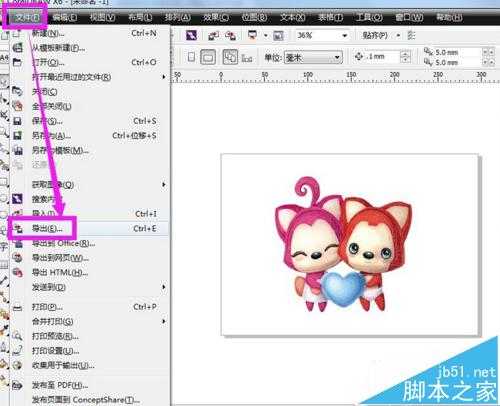Viewport: 500px width, 406px height.
Task: Open the 编辑(E) menu in menu bar
Action: [65, 17]
